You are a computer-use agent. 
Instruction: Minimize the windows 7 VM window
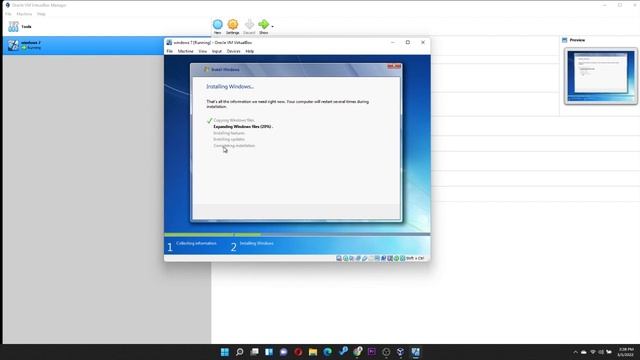click(x=392, y=42)
